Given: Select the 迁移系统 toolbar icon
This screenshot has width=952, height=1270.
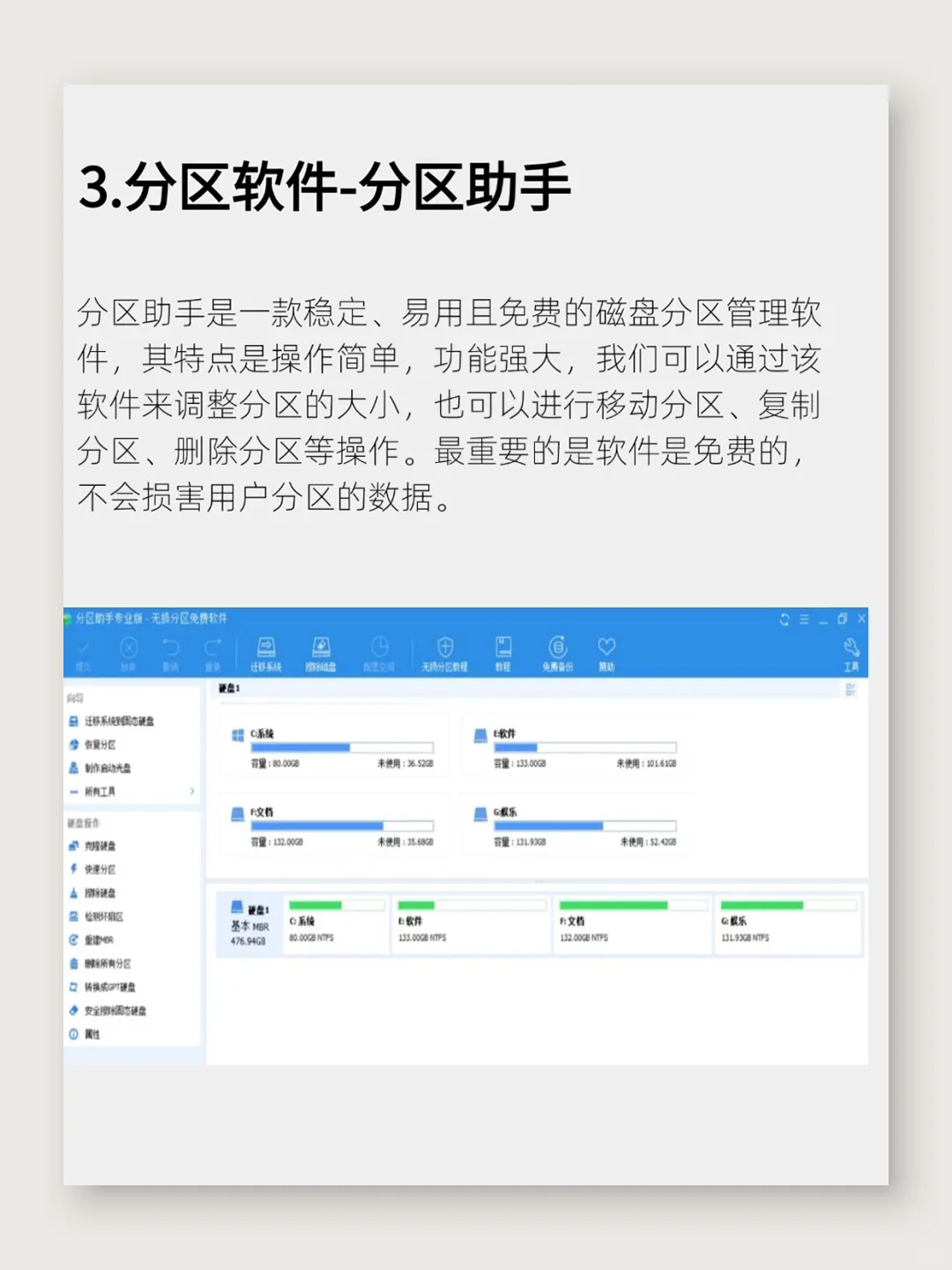Looking at the screenshot, I should coord(269,653).
